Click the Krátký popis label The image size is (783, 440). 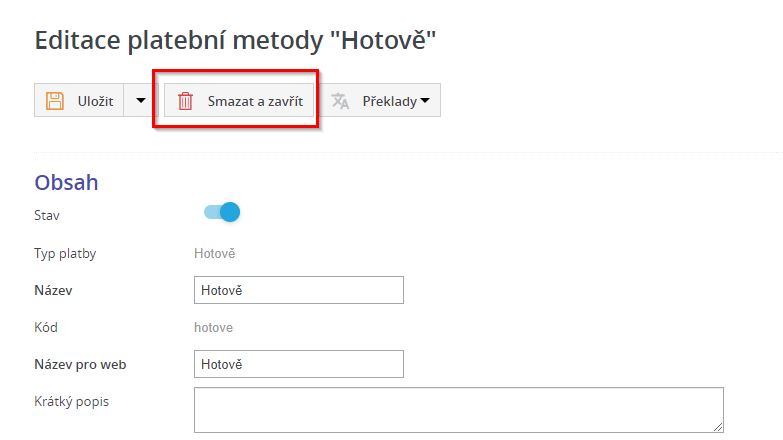click(x=72, y=401)
